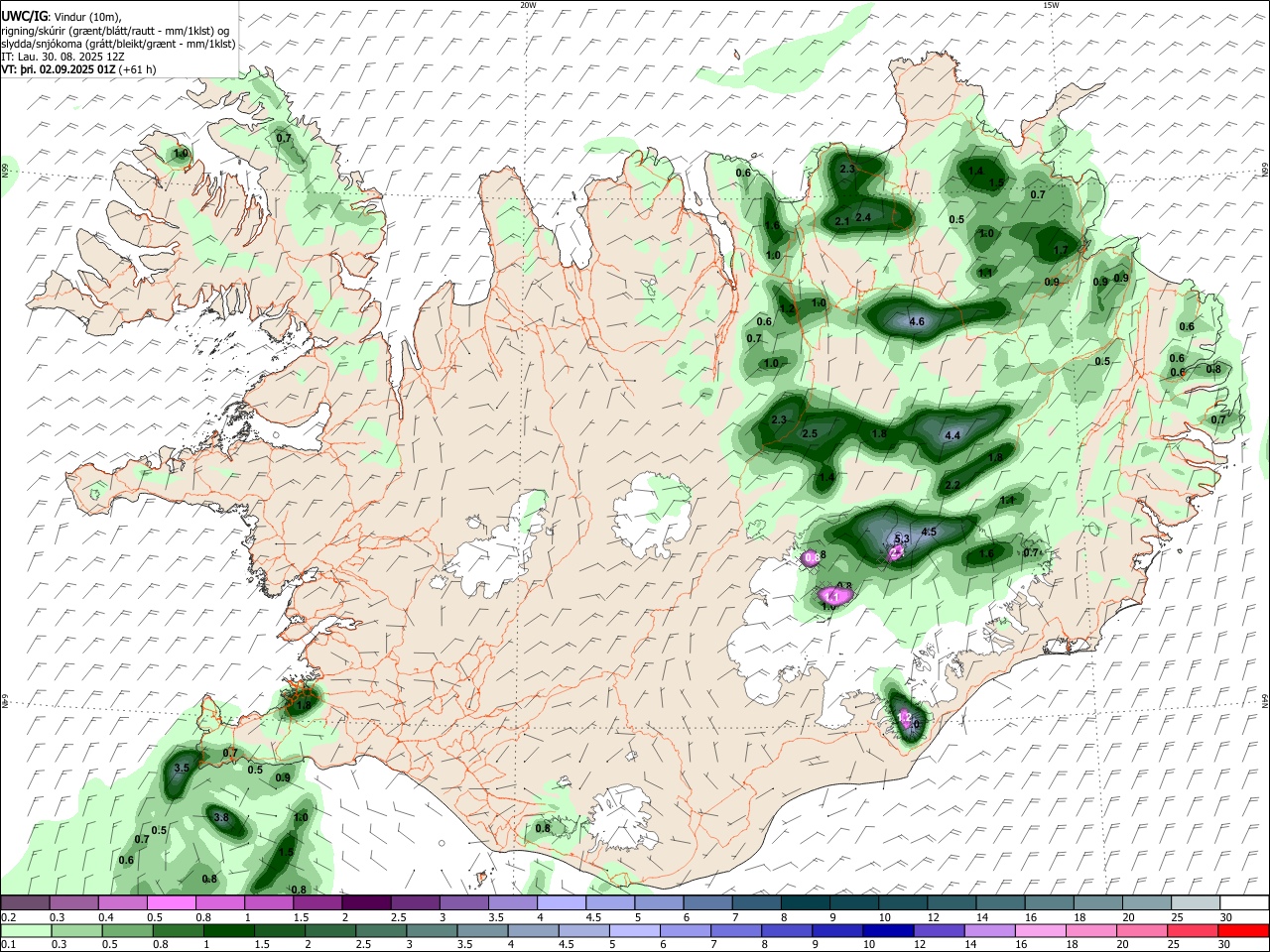The width and height of the screenshot is (1270, 952).
Task: Click the '15W' longitude label
Action: [x=1051, y=5]
